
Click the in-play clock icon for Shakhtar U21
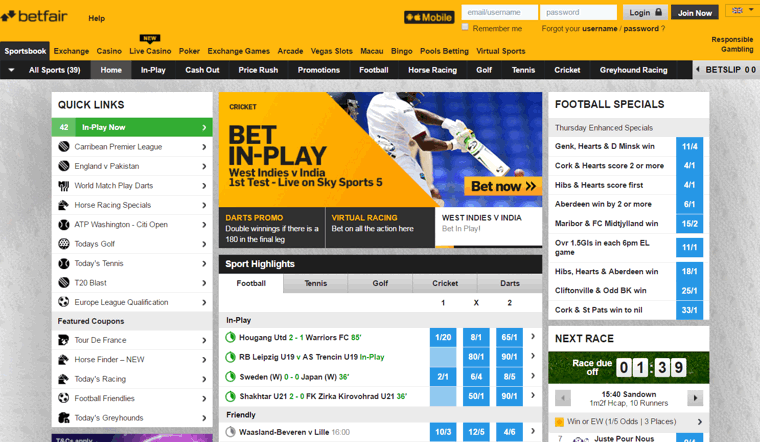(x=231, y=396)
